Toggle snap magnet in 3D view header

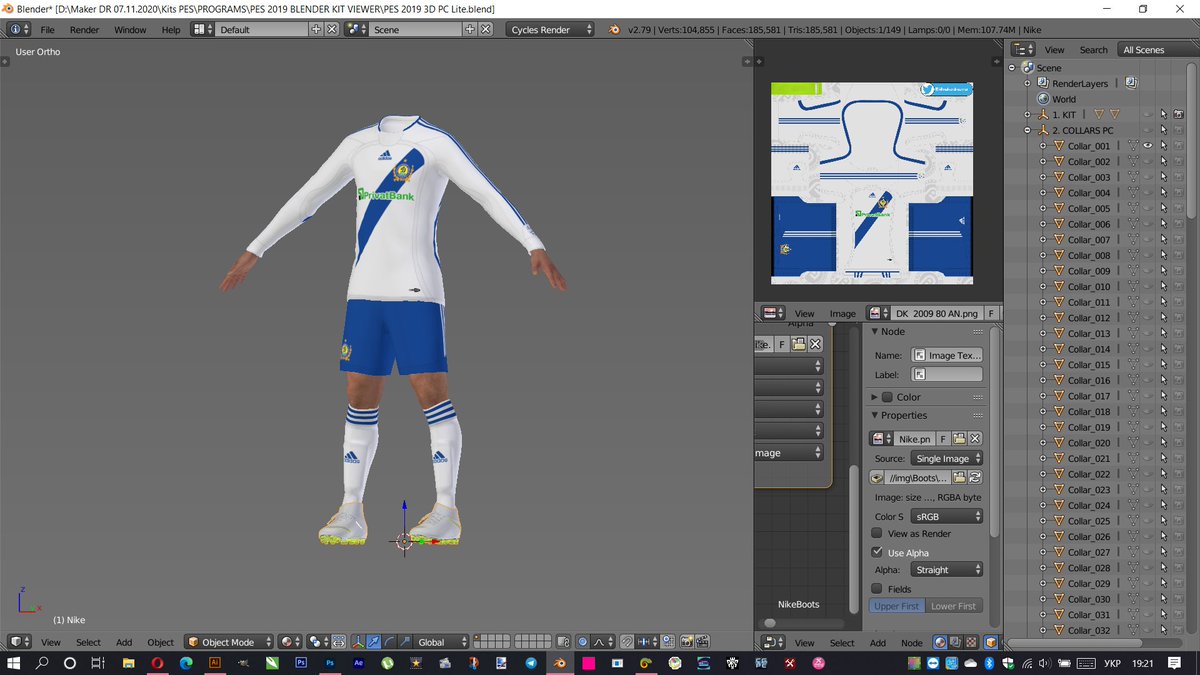click(x=627, y=642)
